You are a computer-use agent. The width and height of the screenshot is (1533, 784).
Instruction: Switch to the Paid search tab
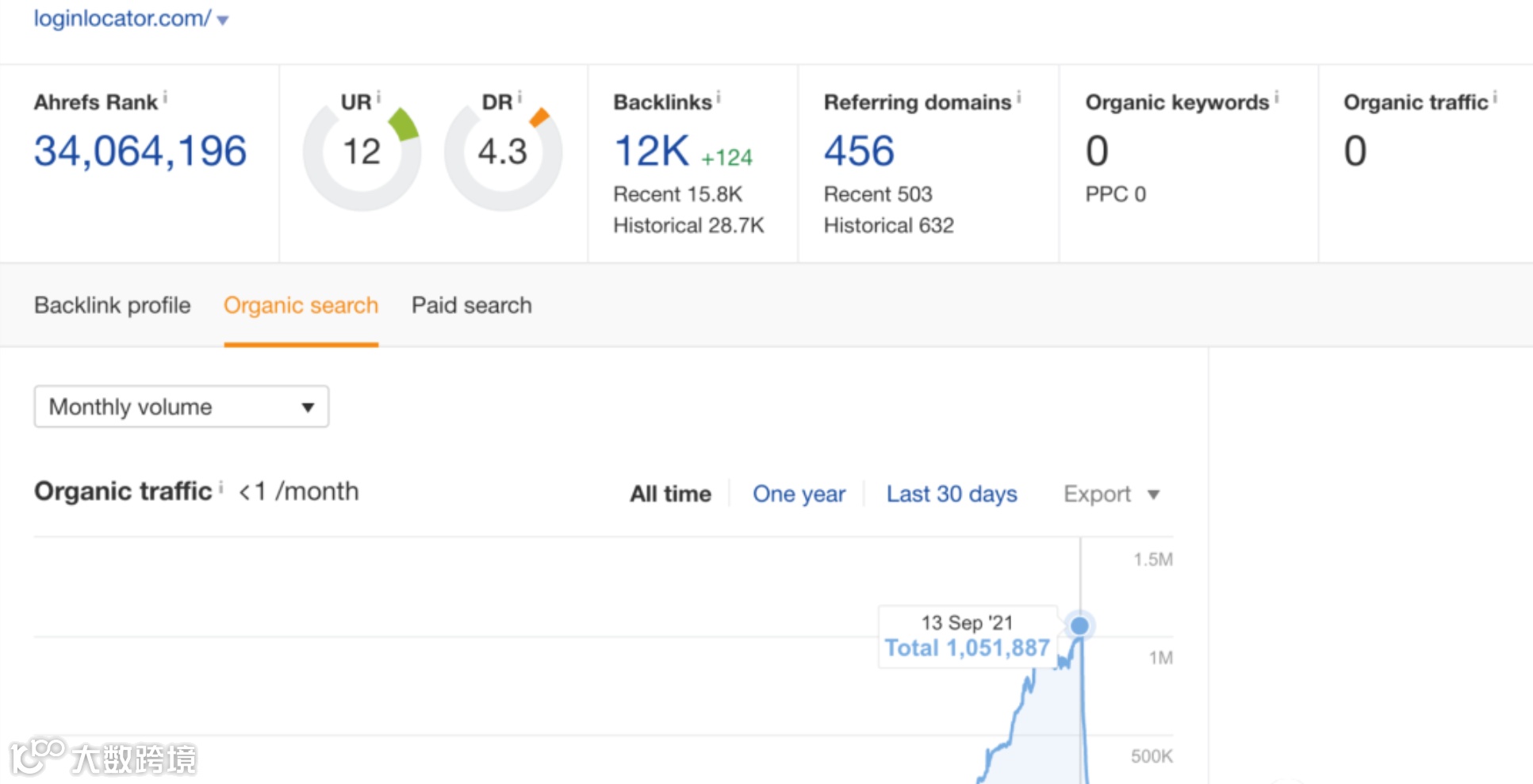pyautogui.click(x=472, y=305)
